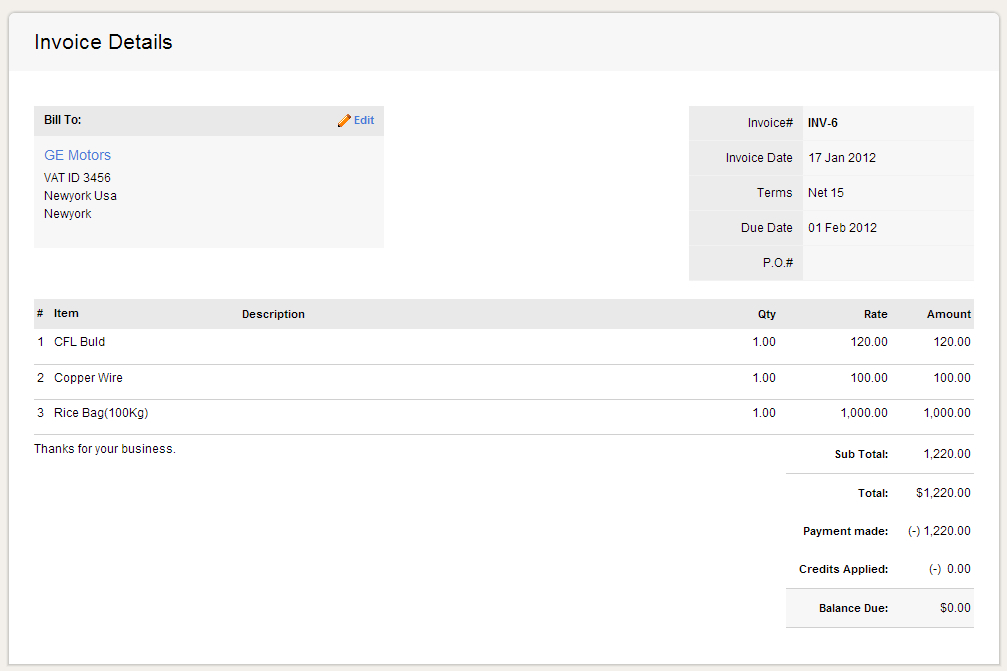This screenshot has width=1007, height=671.
Task: Open the GE Motors customer link
Action: pyautogui.click(x=77, y=155)
